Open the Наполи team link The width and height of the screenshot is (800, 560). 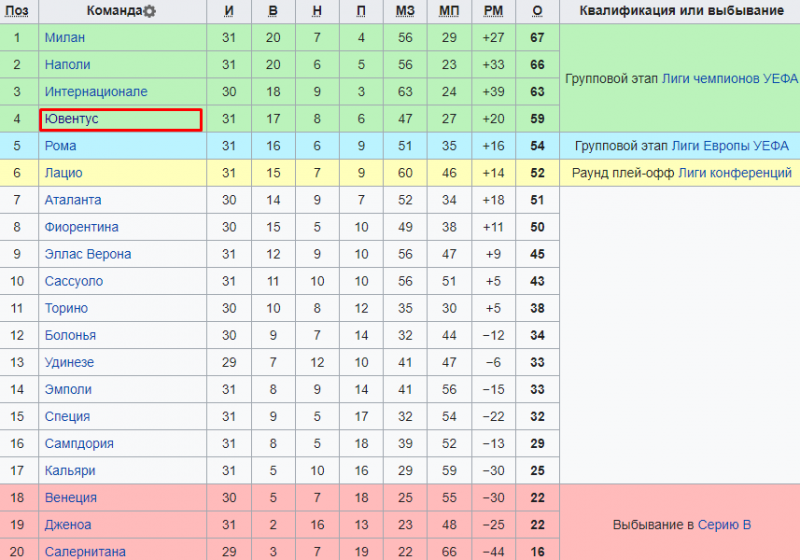point(67,65)
